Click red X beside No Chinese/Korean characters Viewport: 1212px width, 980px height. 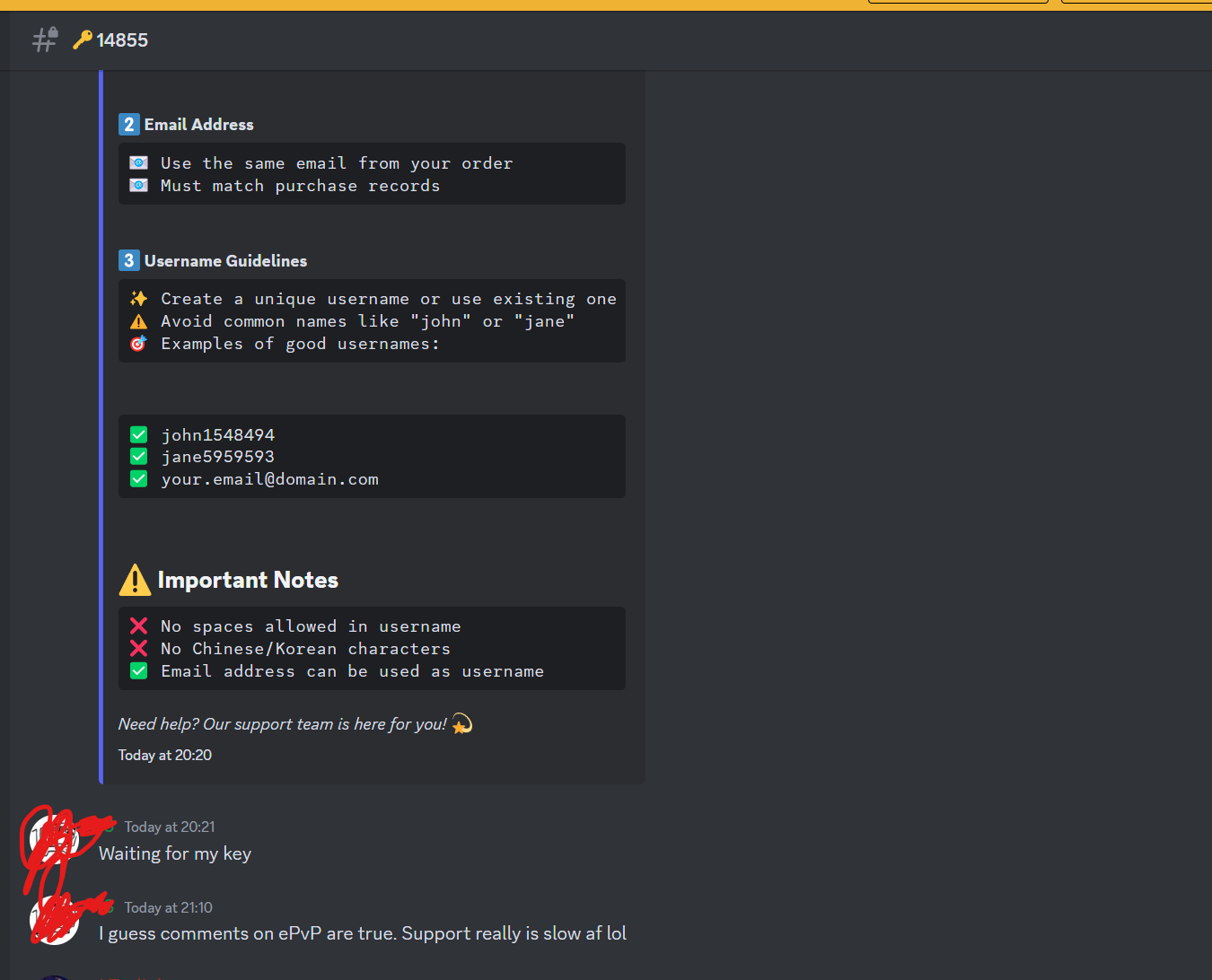click(138, 648)
